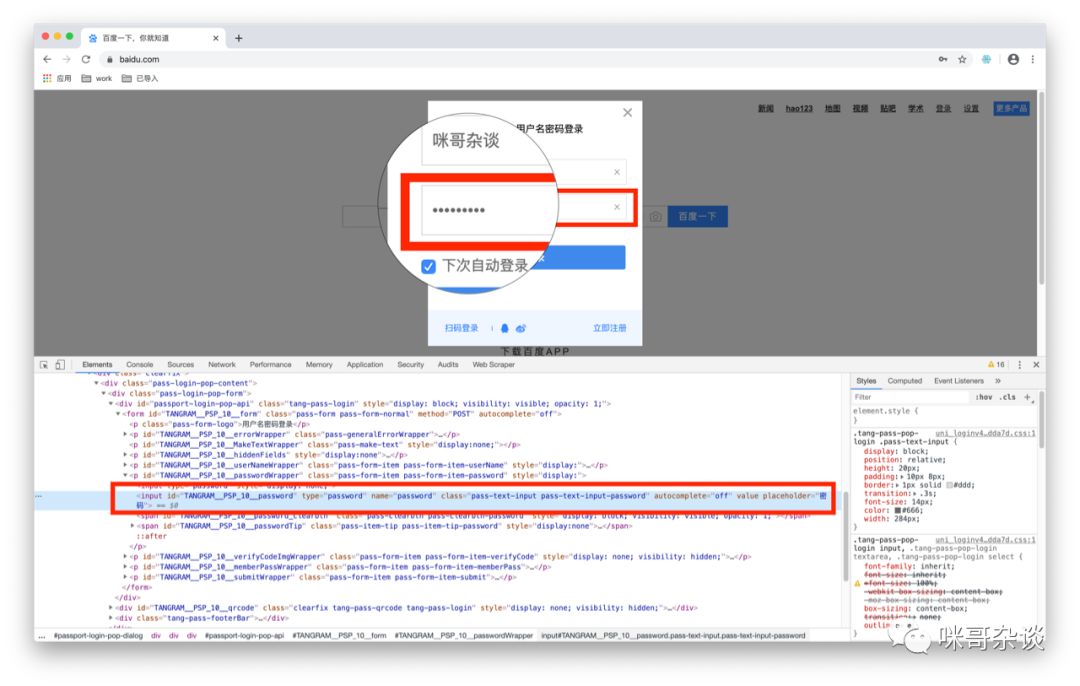
Task: Expand the hiddenFields p element
Action: (125, 455)
